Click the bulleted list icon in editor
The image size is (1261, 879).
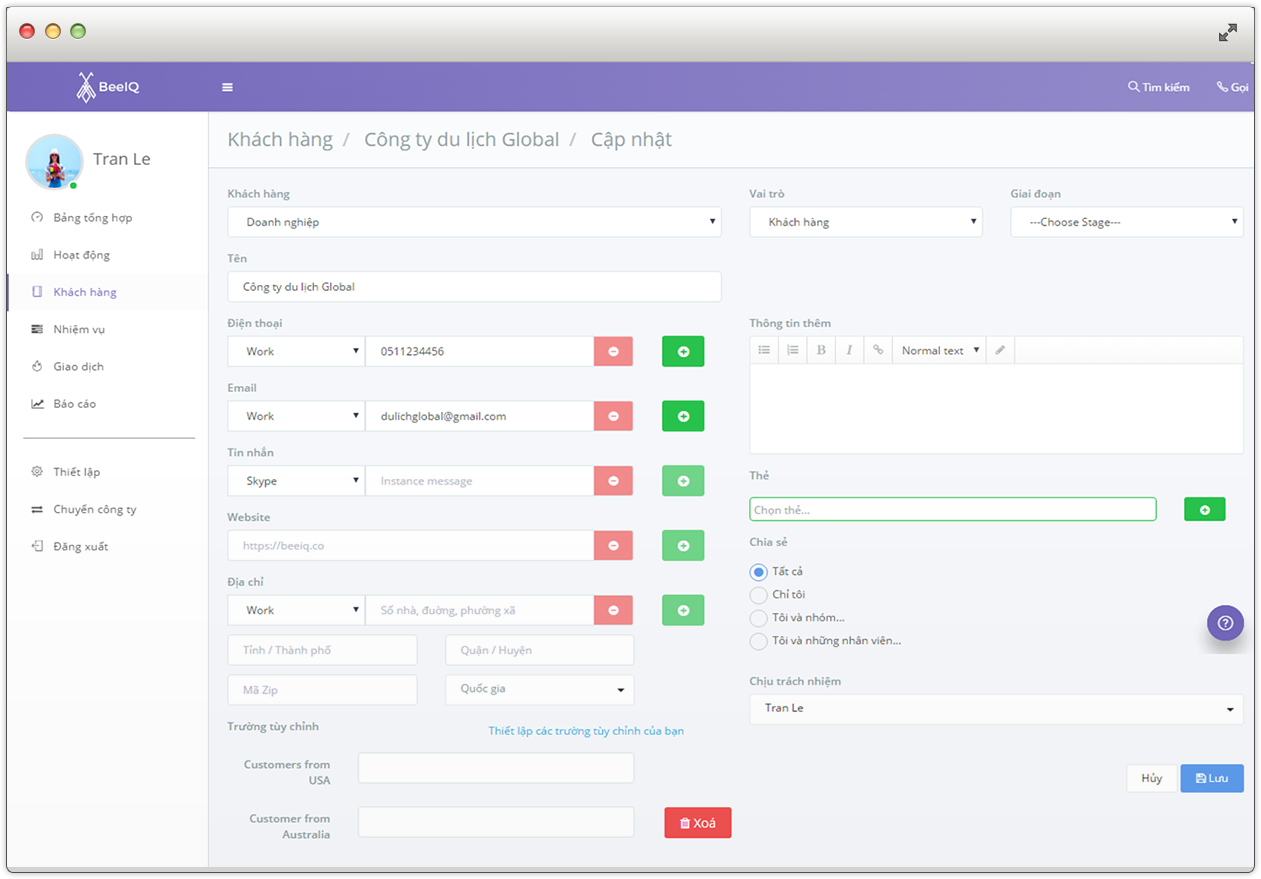[764, 350]
